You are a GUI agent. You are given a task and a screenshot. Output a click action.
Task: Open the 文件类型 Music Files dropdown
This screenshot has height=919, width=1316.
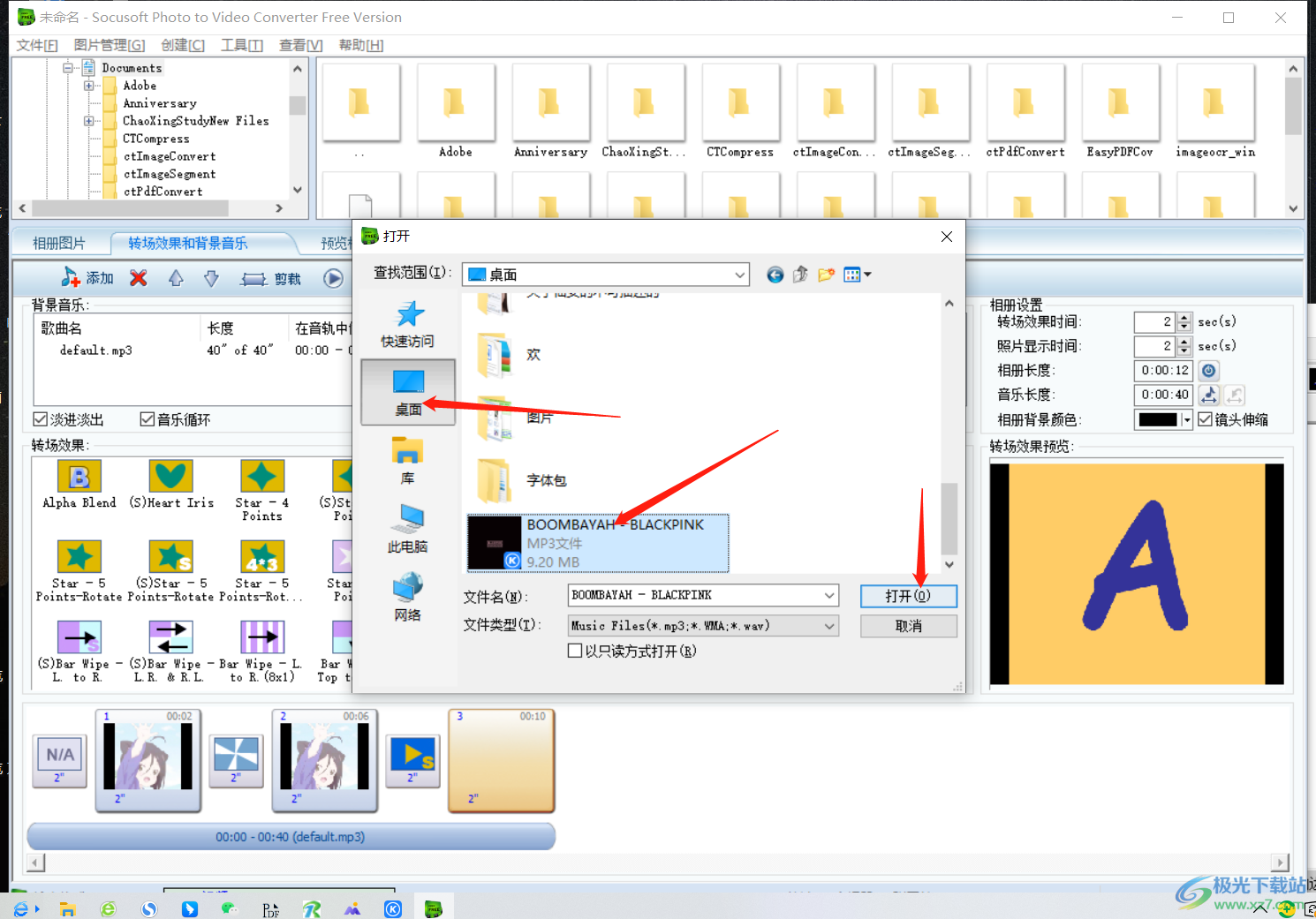(829, 626)
